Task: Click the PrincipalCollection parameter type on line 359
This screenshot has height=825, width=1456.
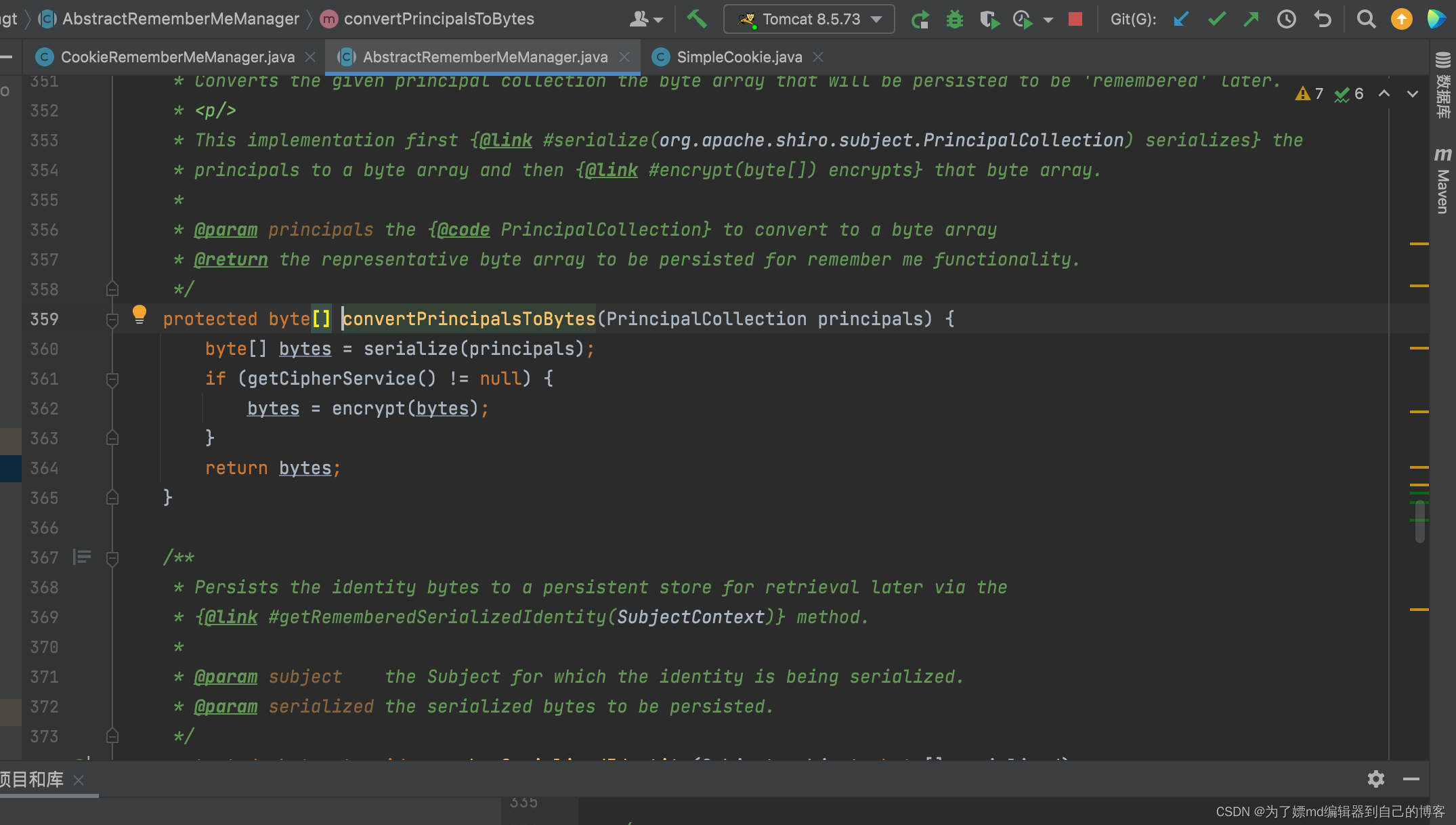Action: tap(706, 319)
